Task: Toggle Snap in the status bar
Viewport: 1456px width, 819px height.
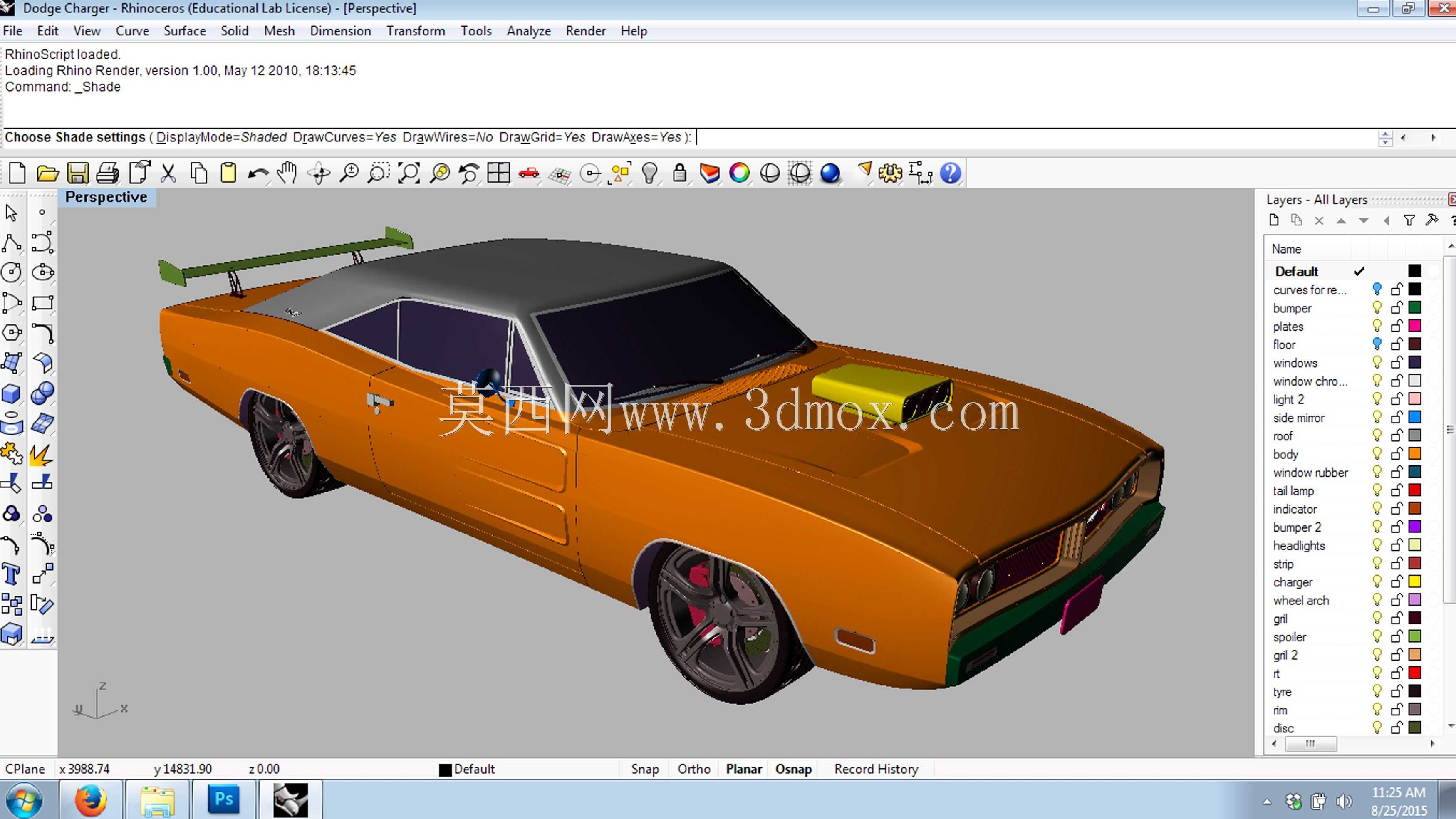Action: point(645,769)
